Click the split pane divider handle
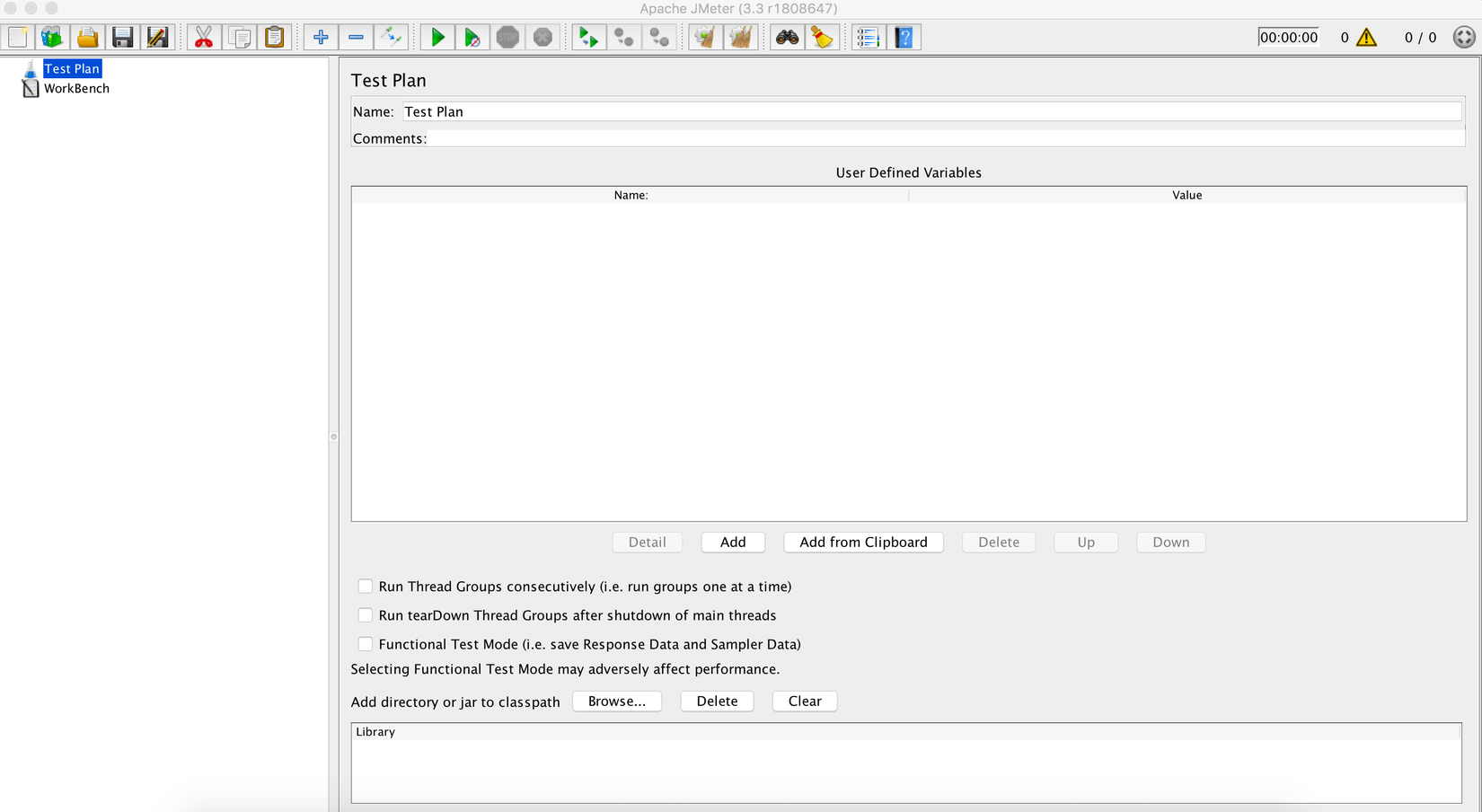1482x812 pixels. pyautogui.click(x=333, y=437)
